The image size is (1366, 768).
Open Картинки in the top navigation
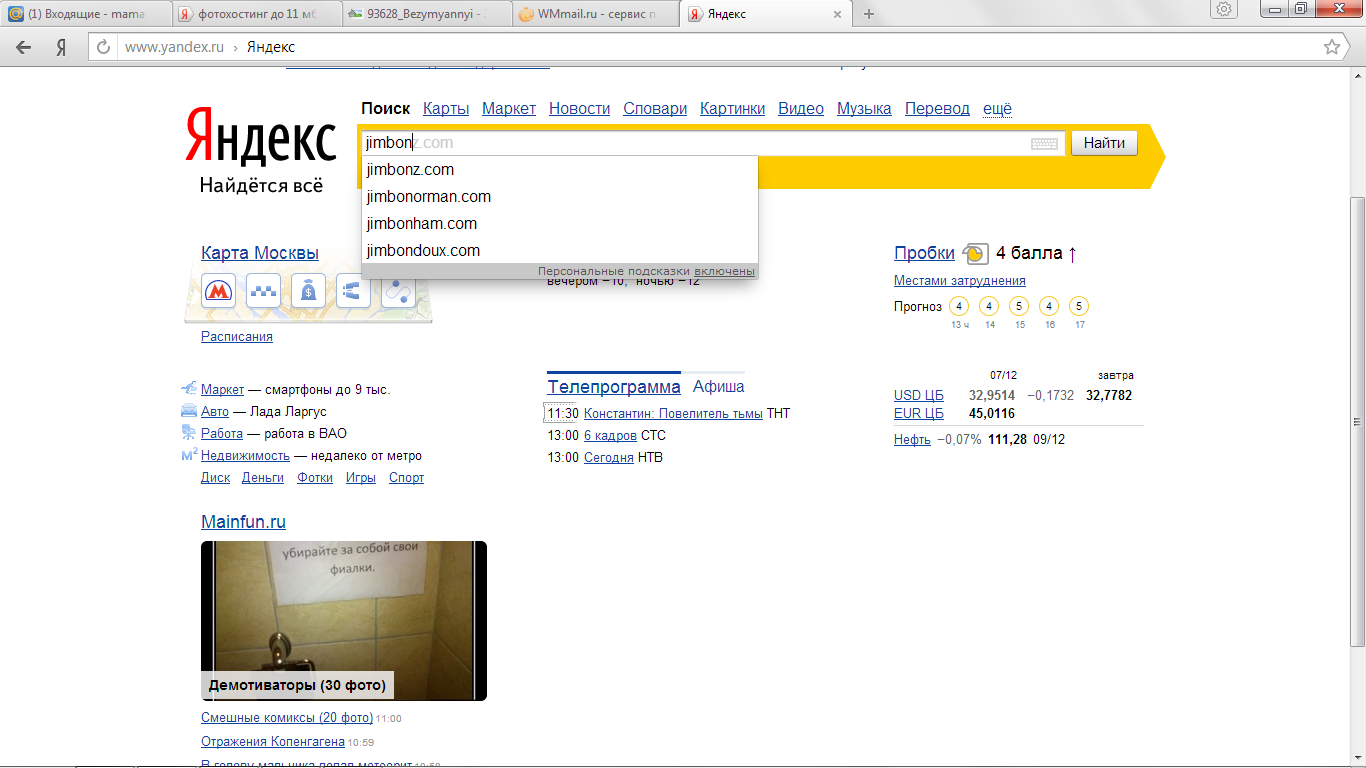pos(732,109)
